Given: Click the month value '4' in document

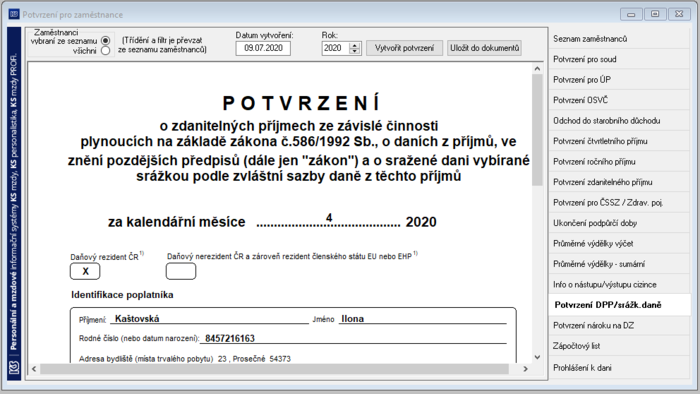Looking at the screenshot, I should (329, 218).
